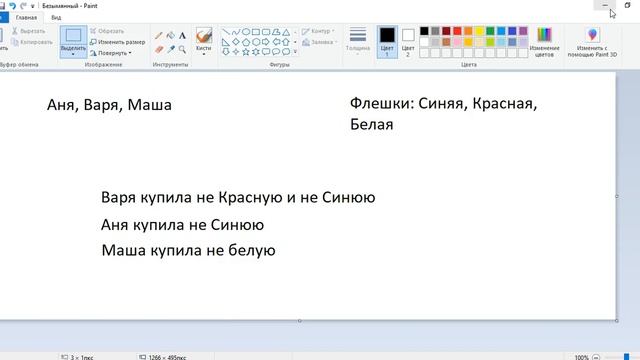
Task: Click the zoom out minus button
Action: point(596,357)
